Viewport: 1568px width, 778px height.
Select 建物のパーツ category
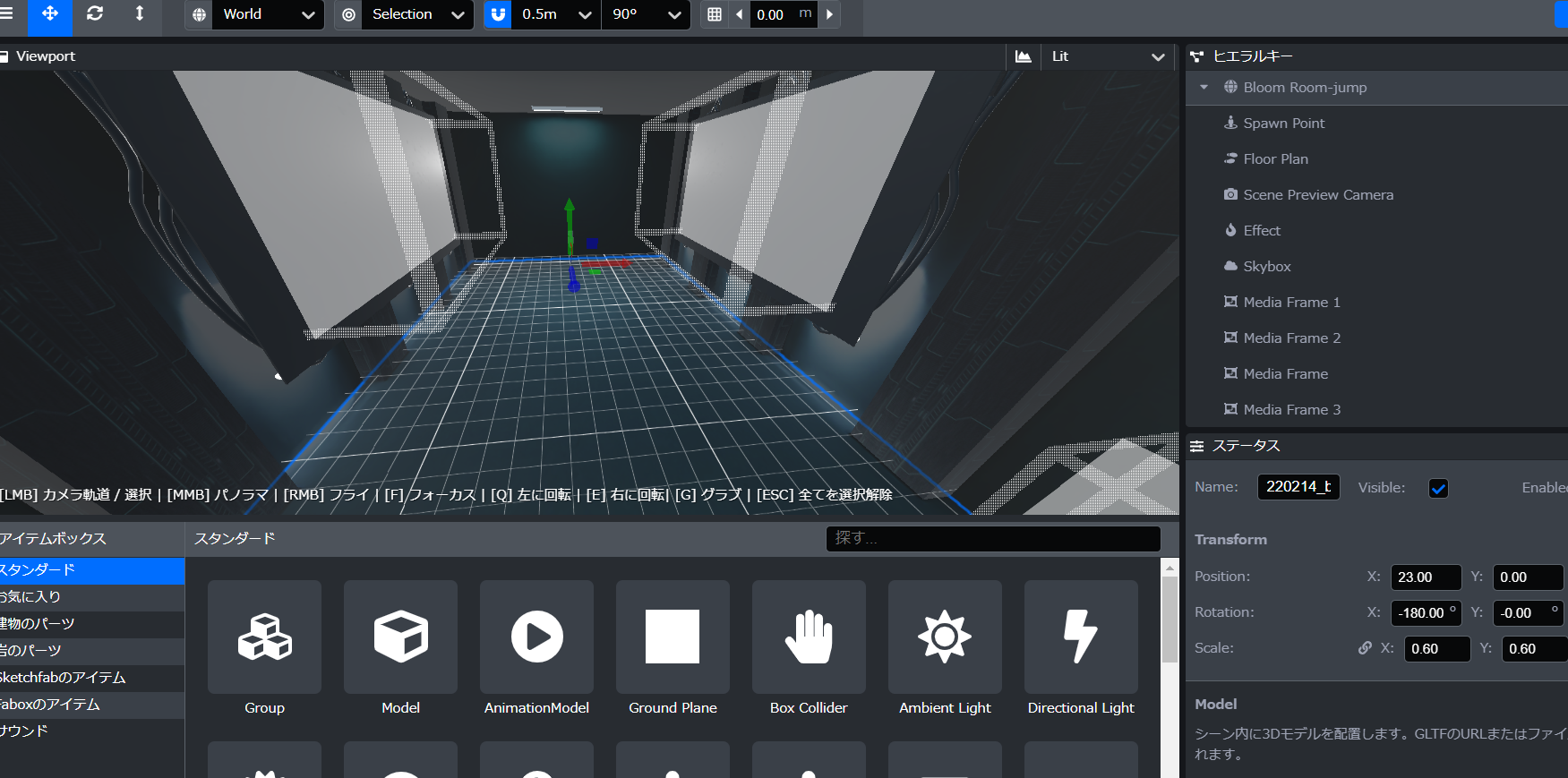[92, 624]
